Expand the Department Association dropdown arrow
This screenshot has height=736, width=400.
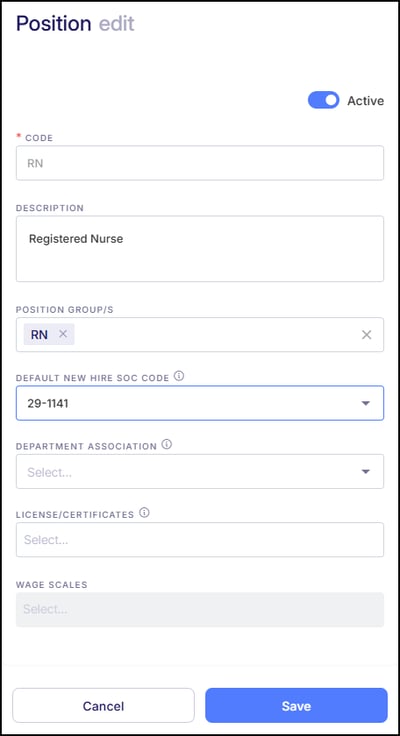366,472
